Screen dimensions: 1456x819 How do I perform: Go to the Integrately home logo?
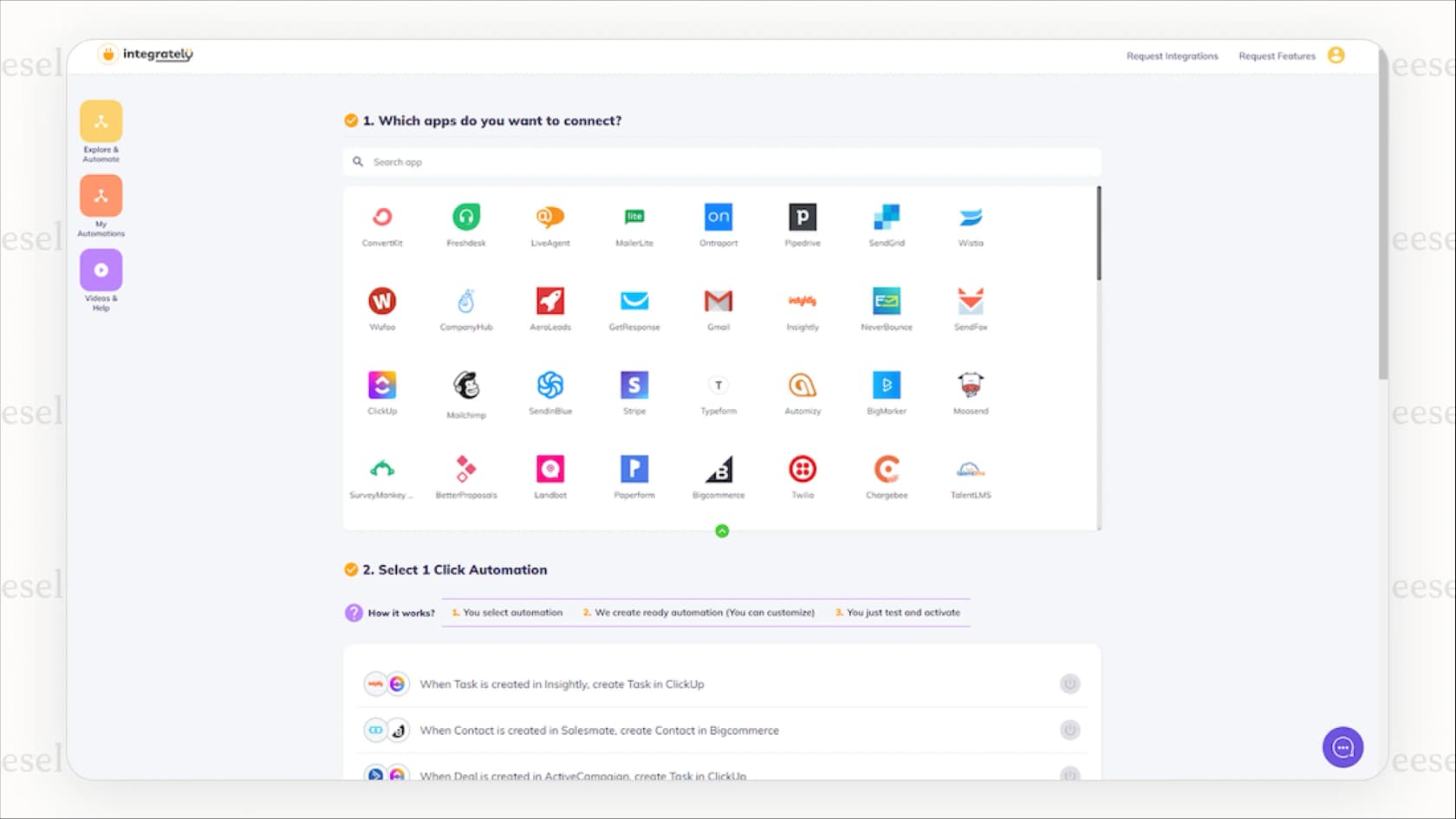coord(146,54)
